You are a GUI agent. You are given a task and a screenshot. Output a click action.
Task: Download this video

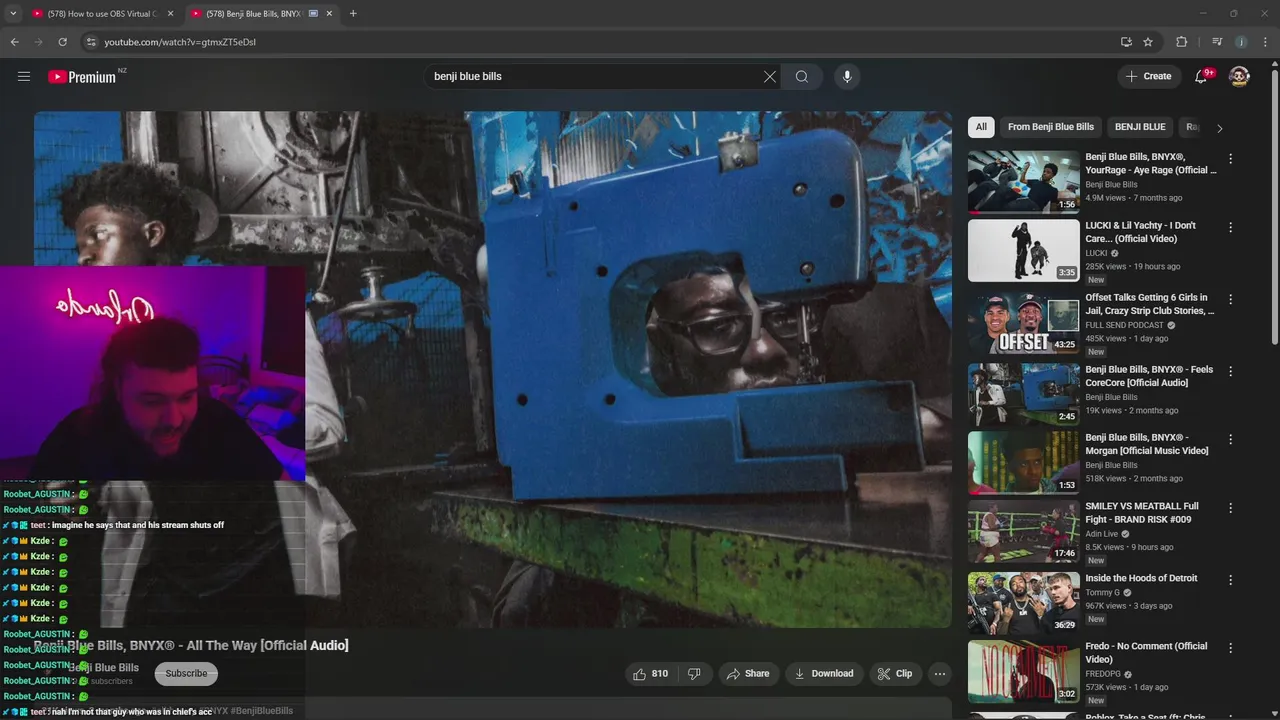(824, 674)
